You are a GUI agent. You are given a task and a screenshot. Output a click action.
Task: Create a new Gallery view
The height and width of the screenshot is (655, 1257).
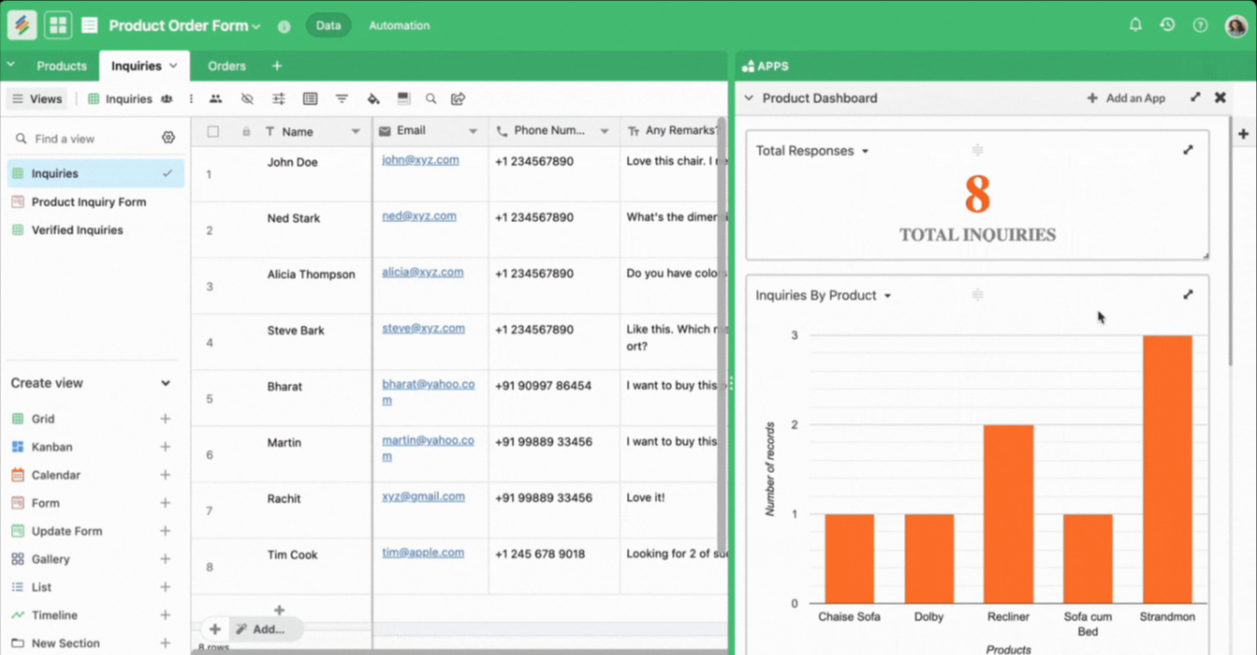click(x=165, y=559)
